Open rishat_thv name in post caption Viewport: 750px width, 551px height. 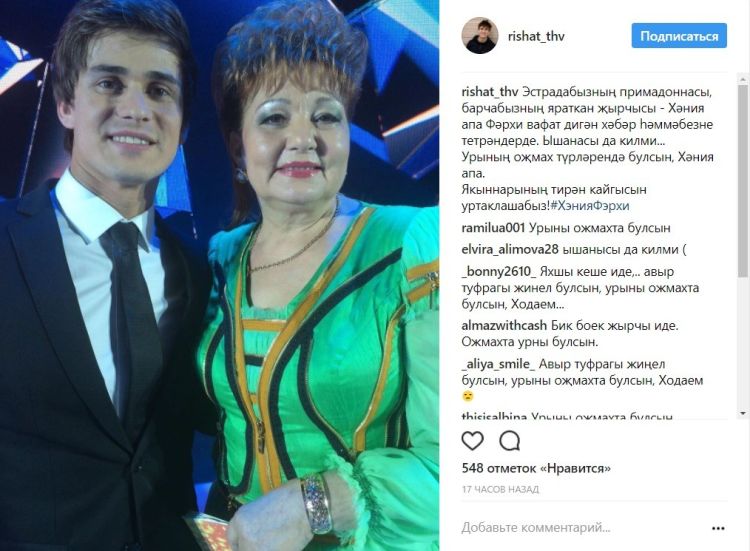[490, 92]
